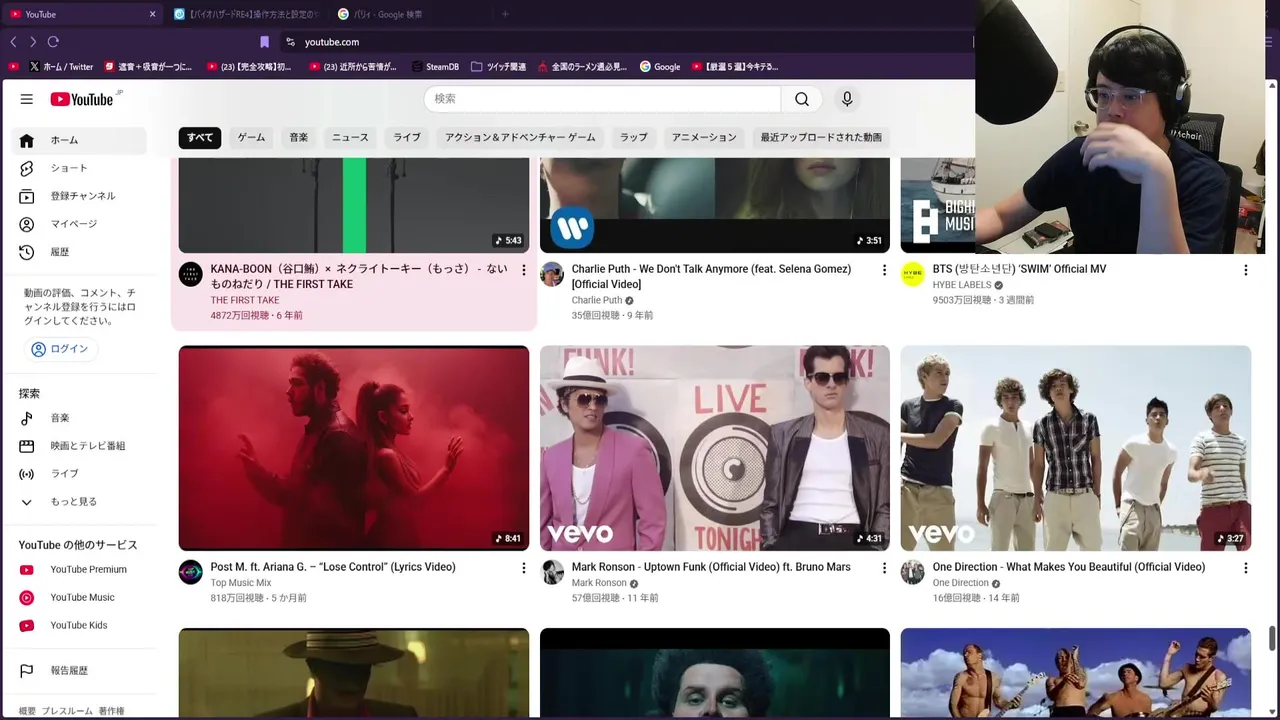Close the YouTube browser tab
The image size is (1280, 720).
[152, 14]
